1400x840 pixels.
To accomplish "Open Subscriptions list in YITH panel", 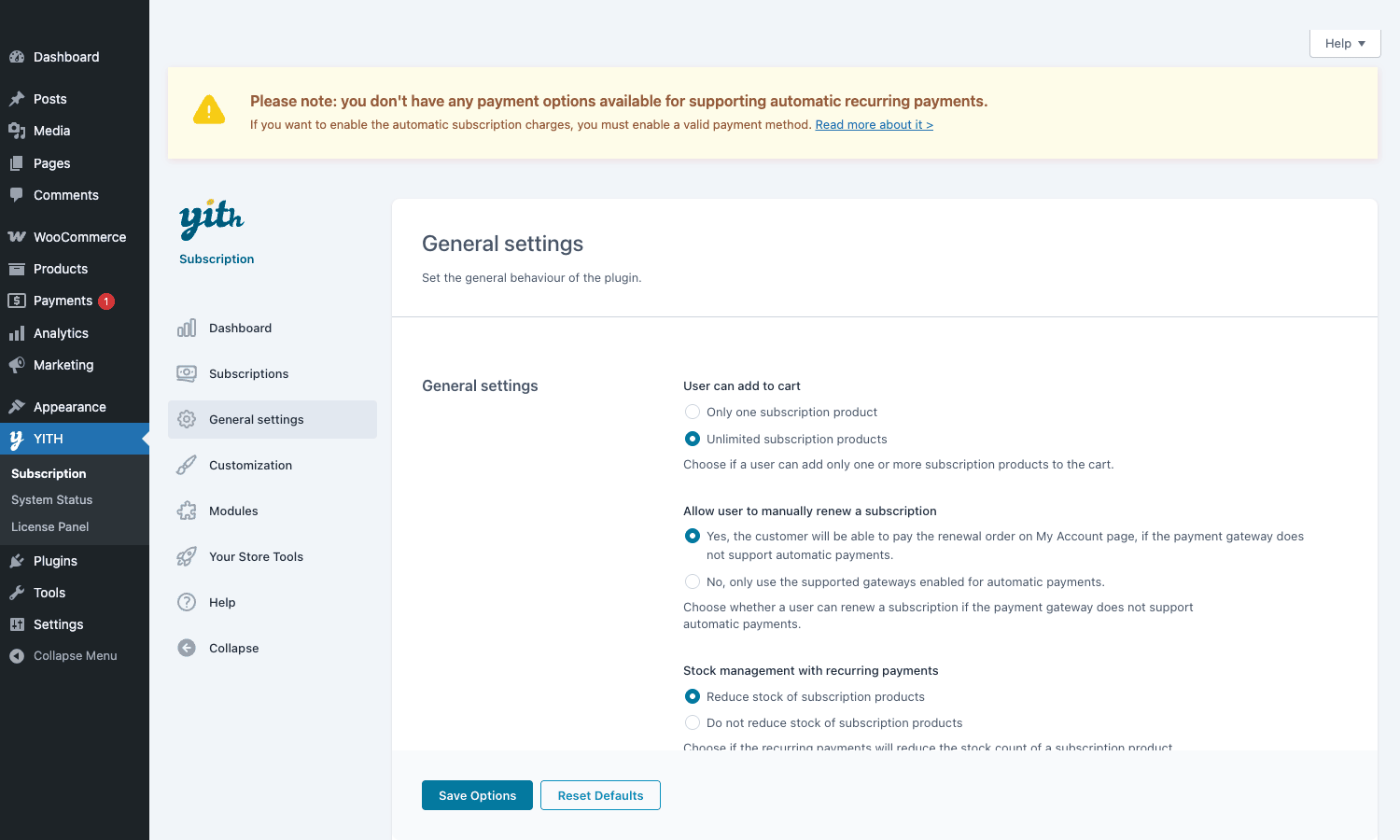I will pyautogui.click(x=273, y=373).
